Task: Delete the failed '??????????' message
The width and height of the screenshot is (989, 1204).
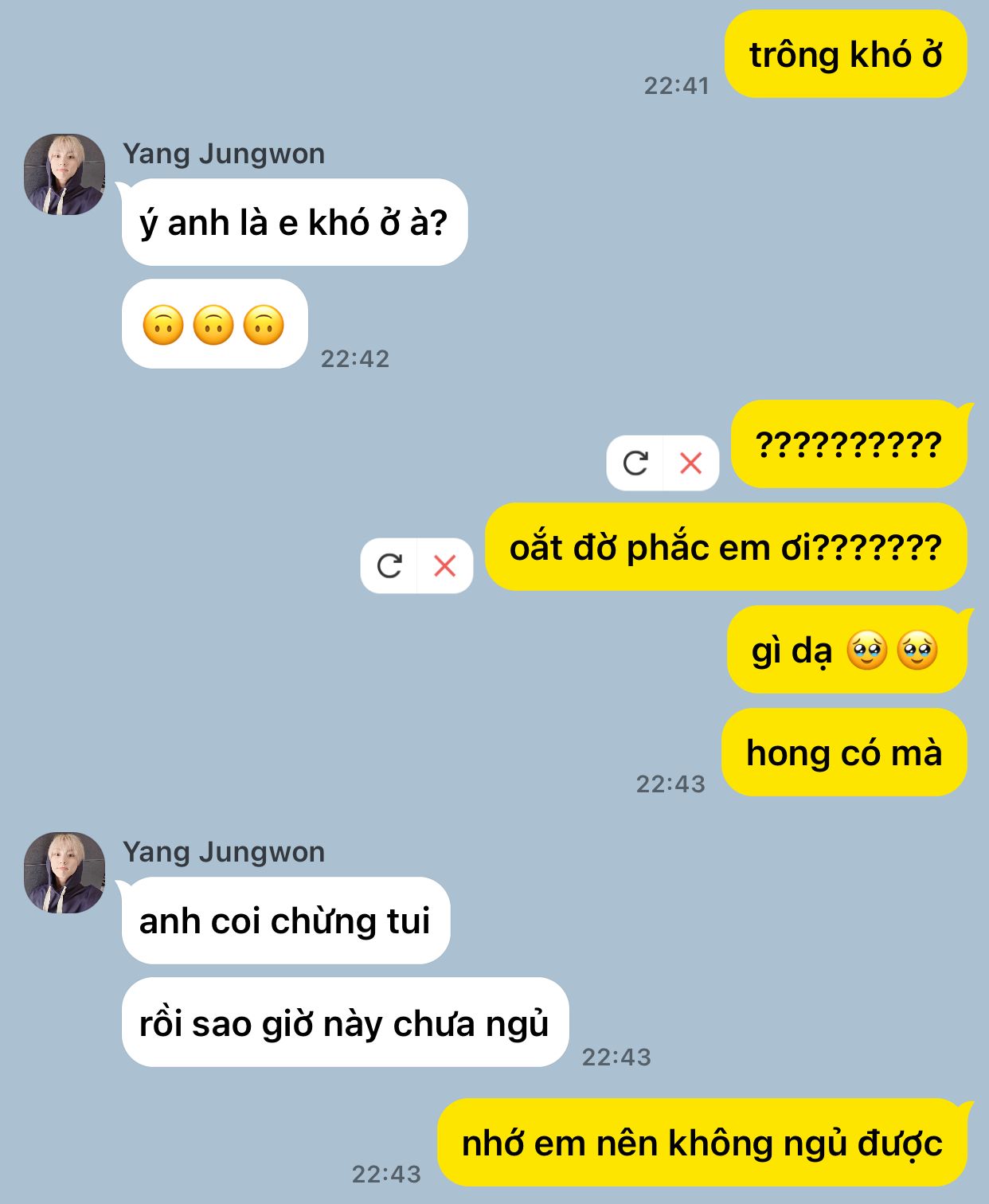Action: point(691,463)
